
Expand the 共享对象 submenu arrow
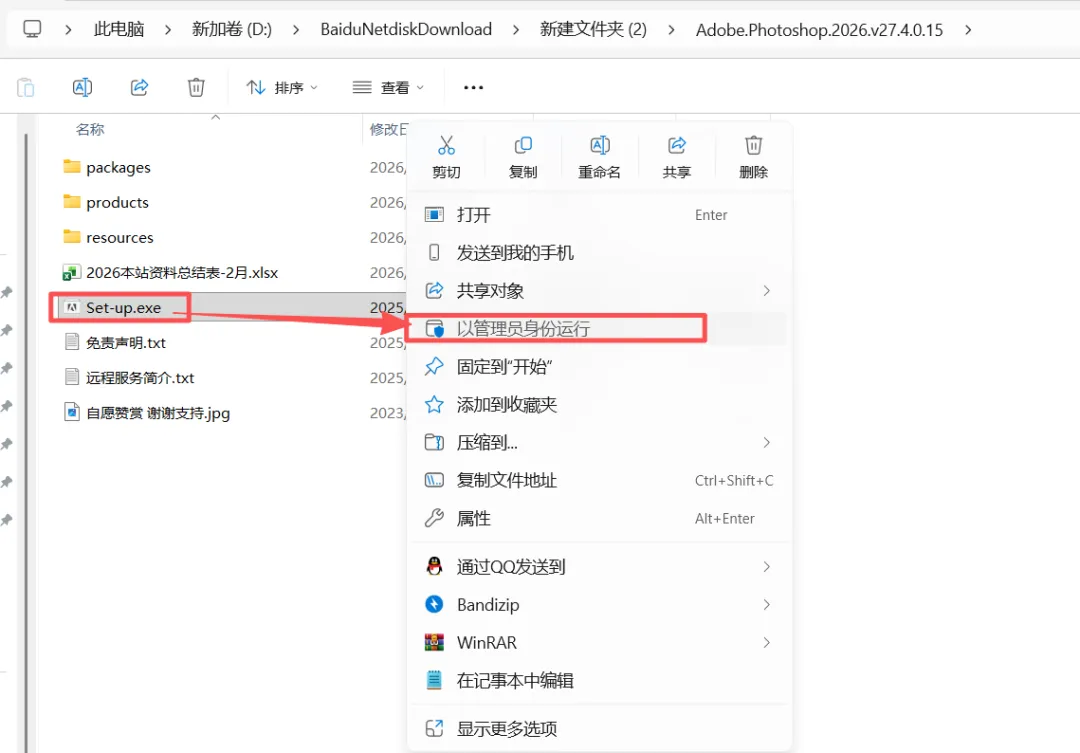click(767, 291)
